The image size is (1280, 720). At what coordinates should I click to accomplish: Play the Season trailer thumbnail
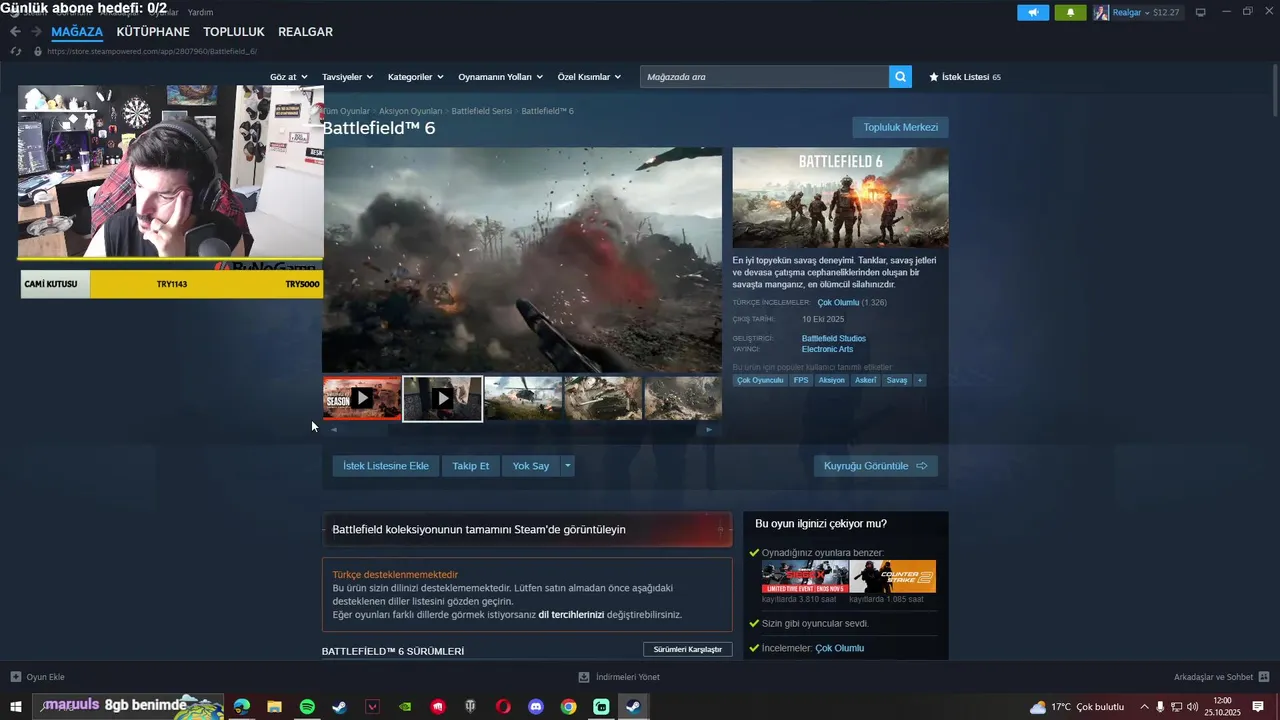(361, 398)
